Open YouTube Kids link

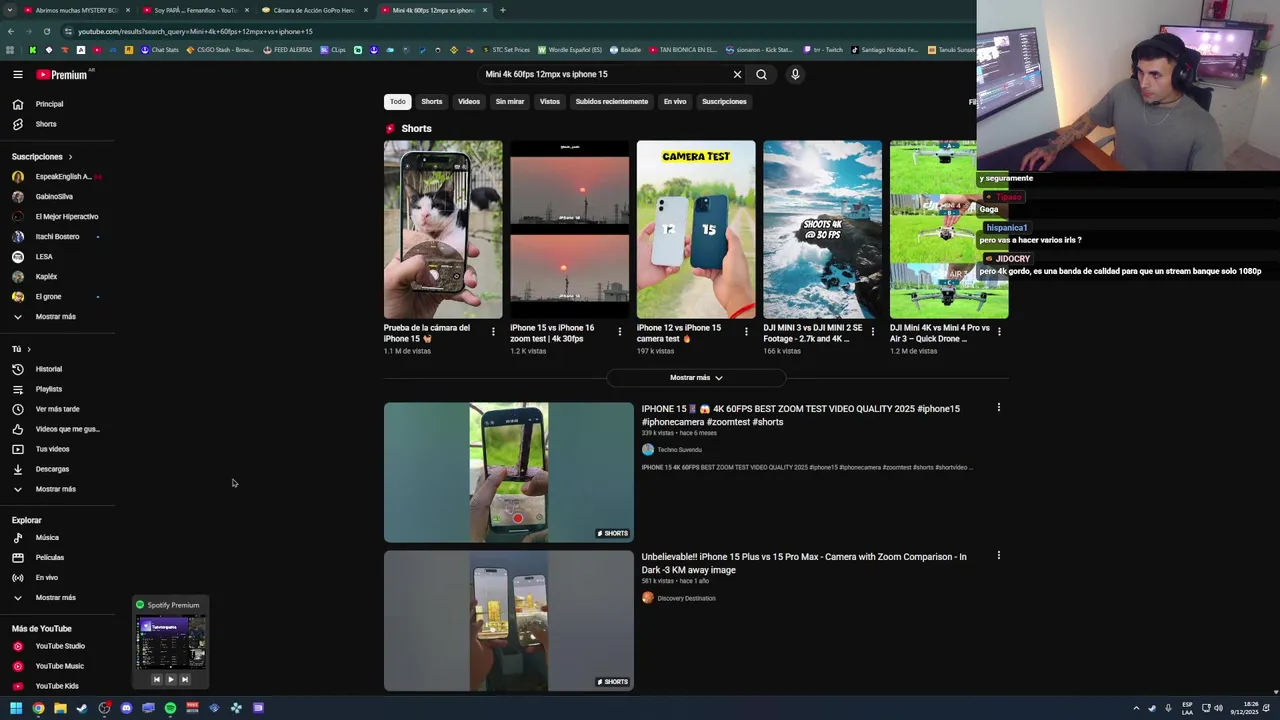57,686
